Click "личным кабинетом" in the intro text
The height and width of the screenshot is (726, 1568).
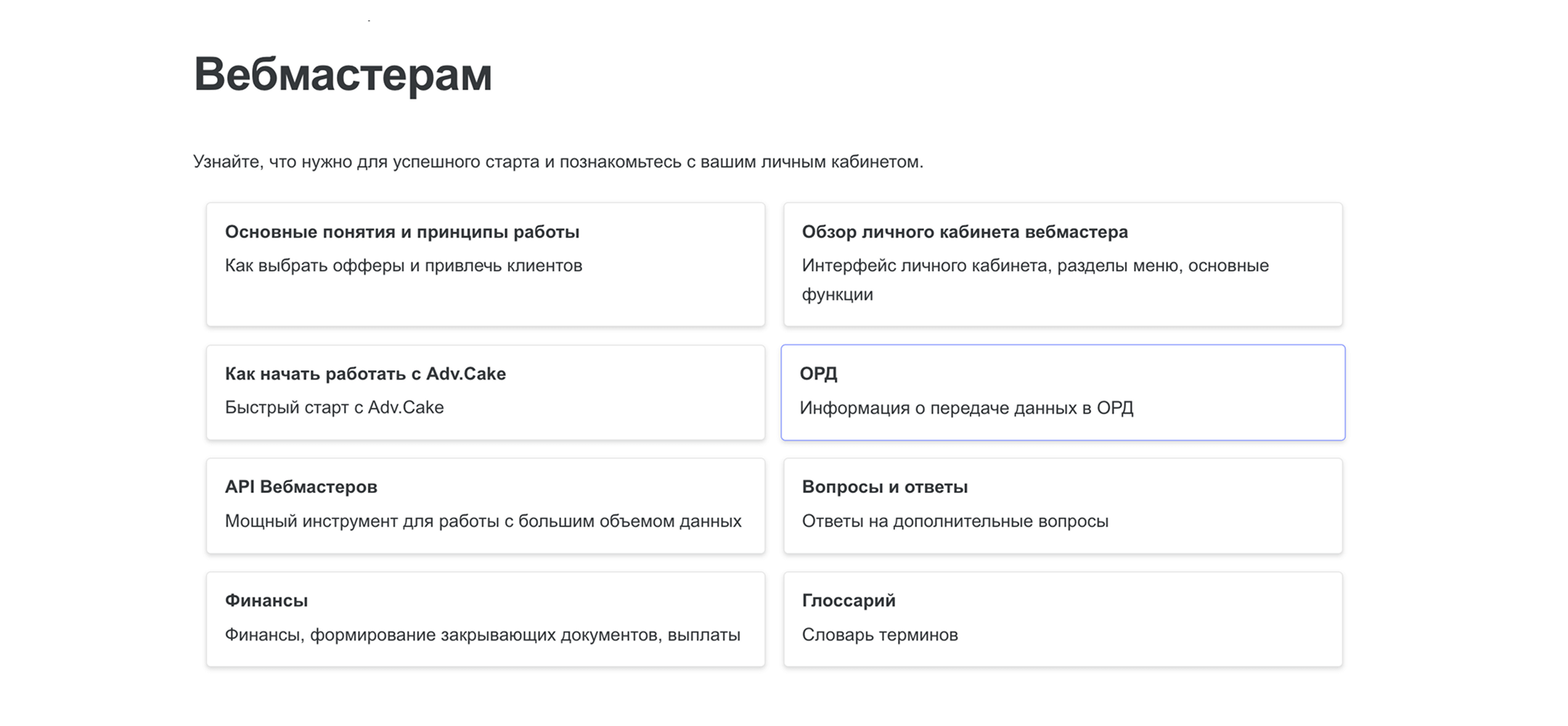coord(841,162)
